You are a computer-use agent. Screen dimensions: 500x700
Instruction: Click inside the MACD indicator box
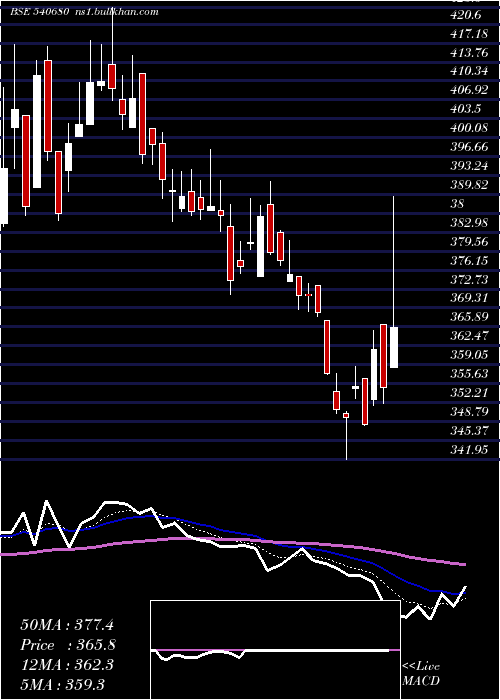click(x=275, y=650)
